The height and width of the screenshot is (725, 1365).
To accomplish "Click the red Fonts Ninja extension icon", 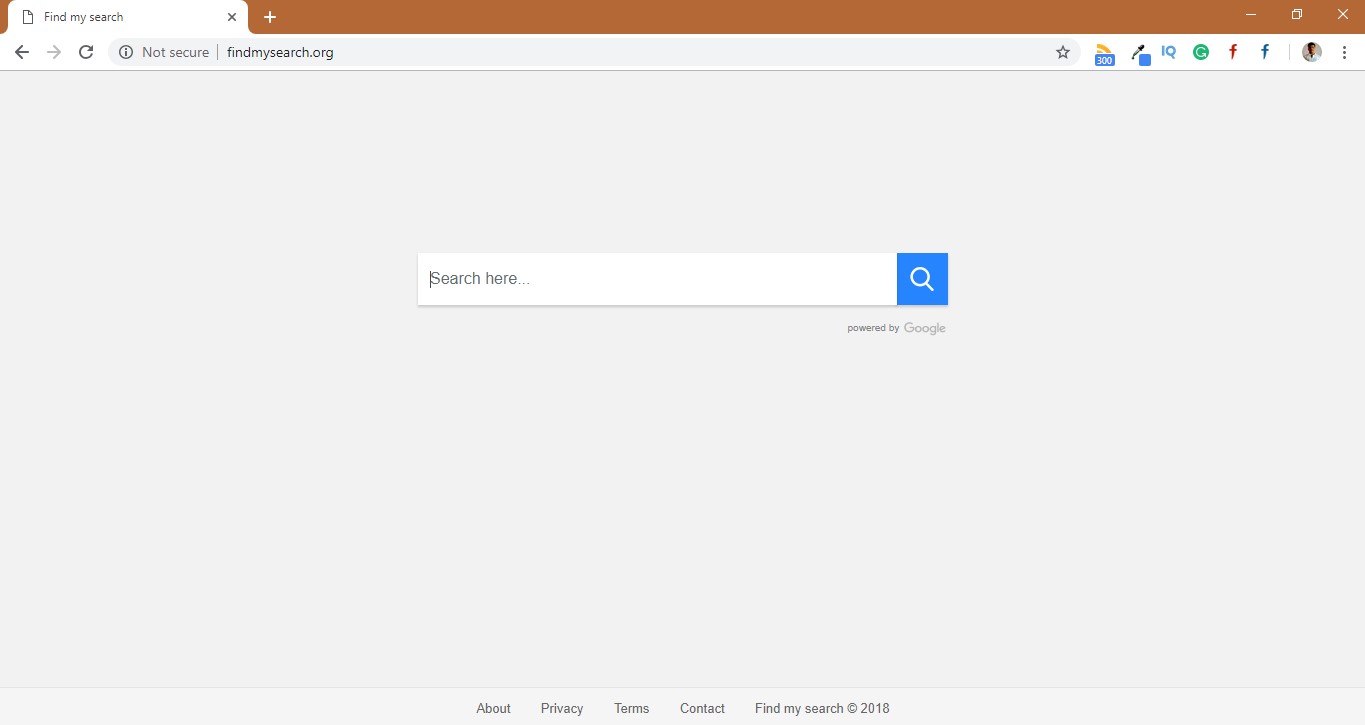I will (1232, 52).
